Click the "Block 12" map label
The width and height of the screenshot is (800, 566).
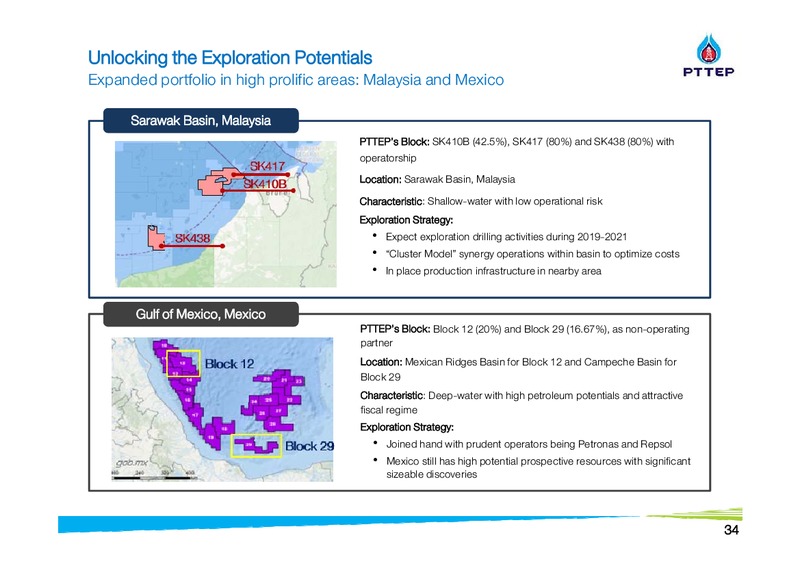tap(229, 364)
